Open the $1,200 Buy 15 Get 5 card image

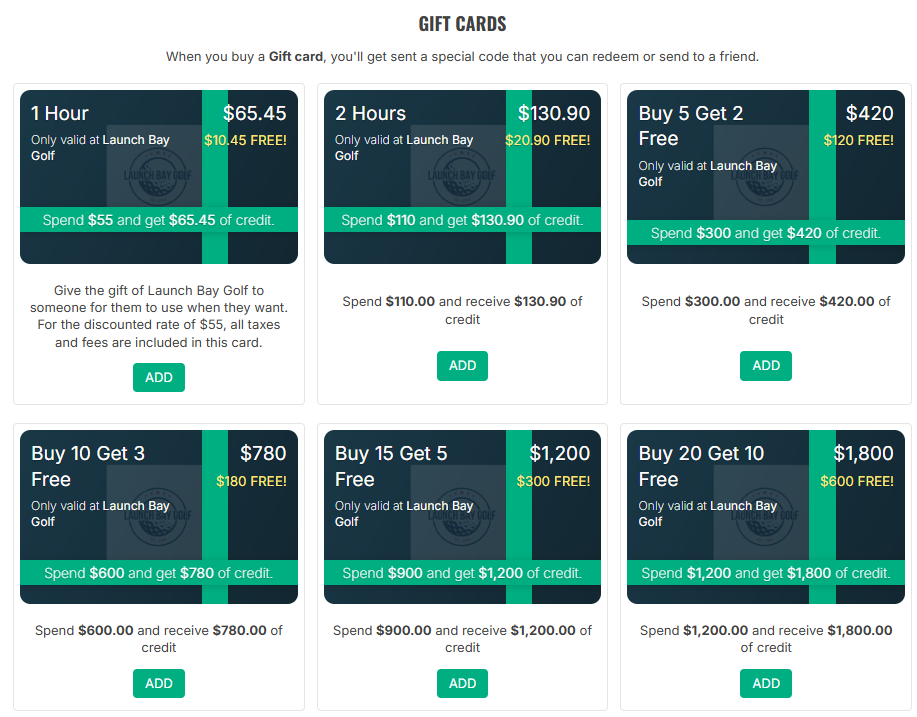click(x=462, y=517)
